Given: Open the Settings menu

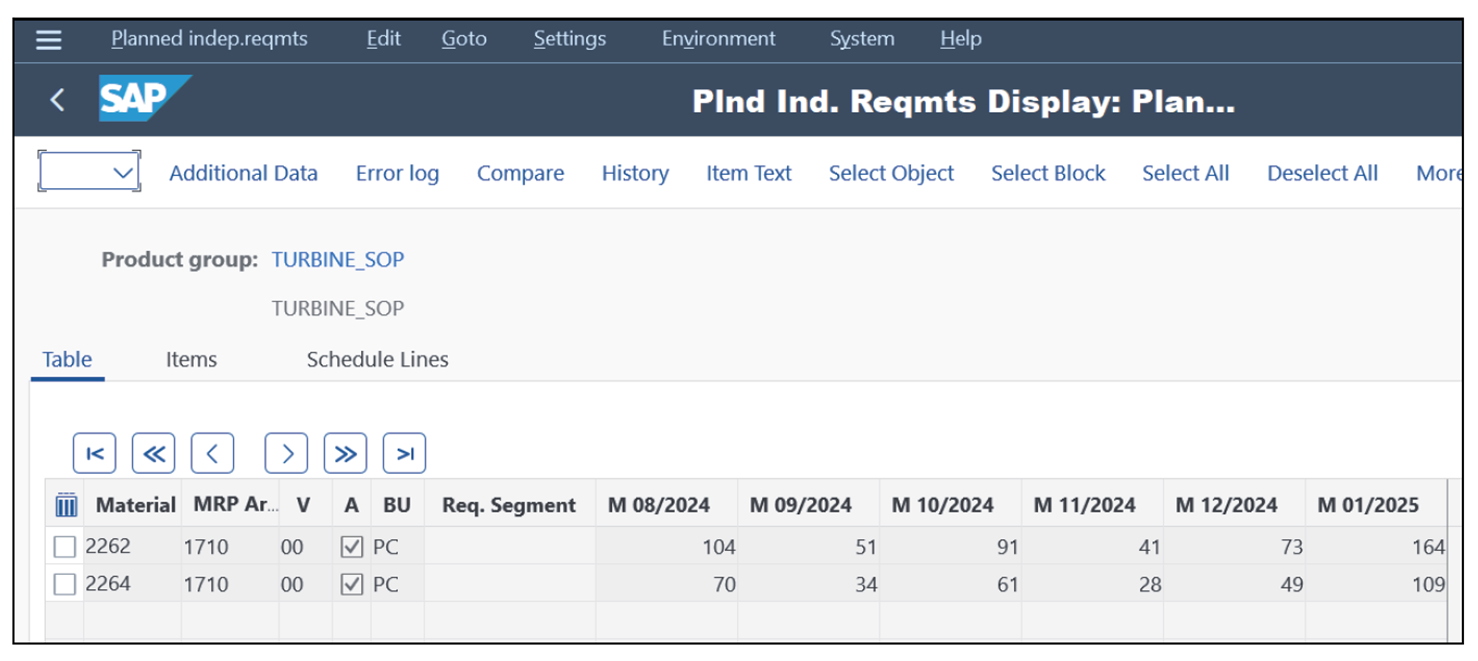Looking at the screenshot, I should point(569,39).
